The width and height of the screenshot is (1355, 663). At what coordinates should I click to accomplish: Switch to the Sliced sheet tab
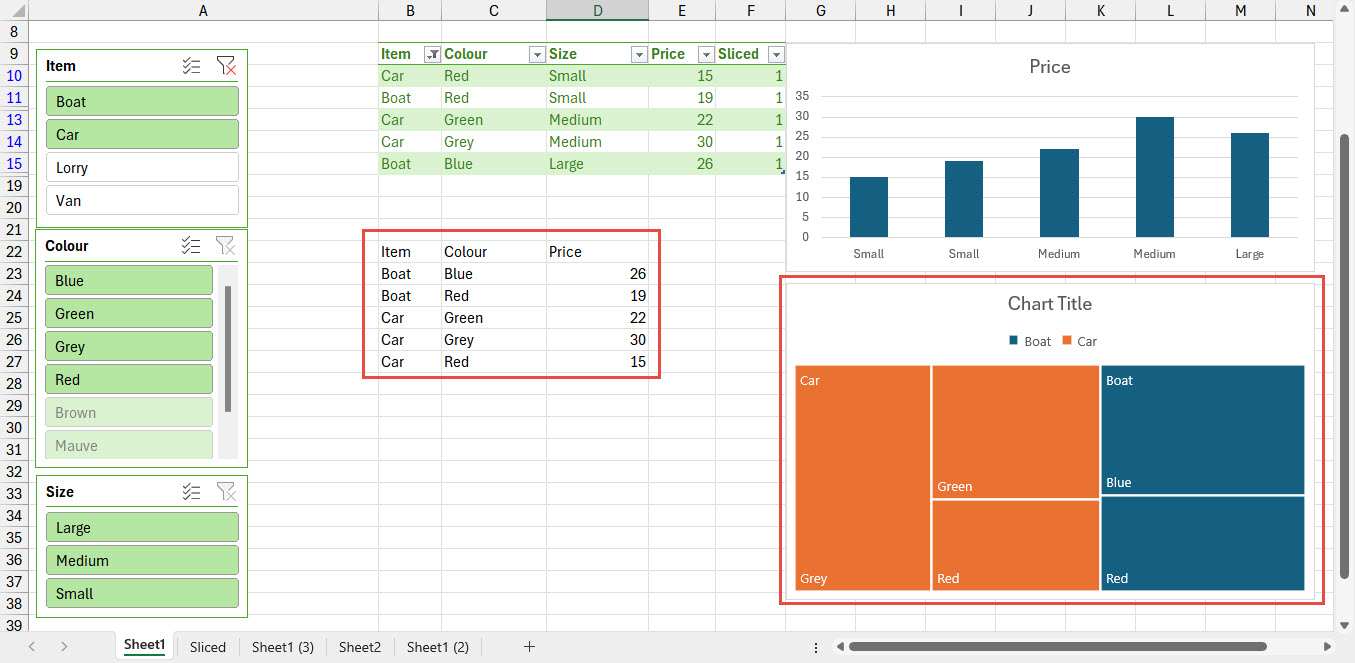(x=207, y=647)
